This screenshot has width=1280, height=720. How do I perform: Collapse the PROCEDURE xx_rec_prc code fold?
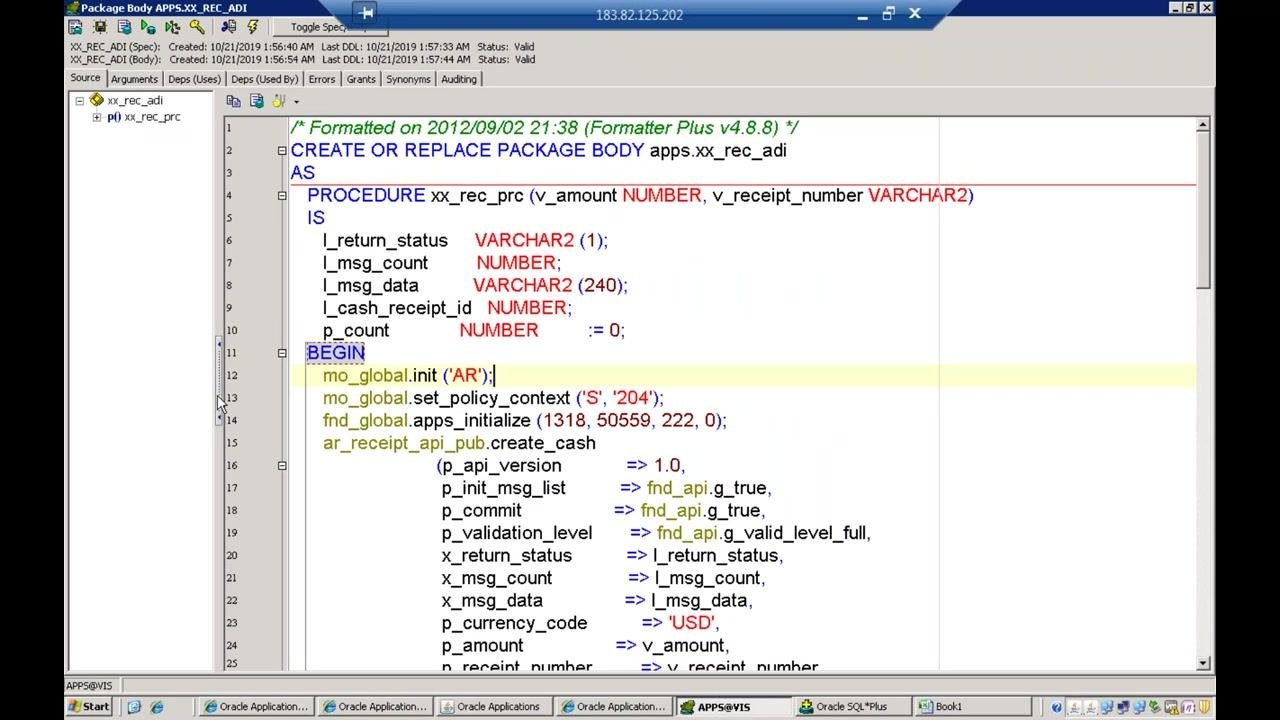click(282, 196)
